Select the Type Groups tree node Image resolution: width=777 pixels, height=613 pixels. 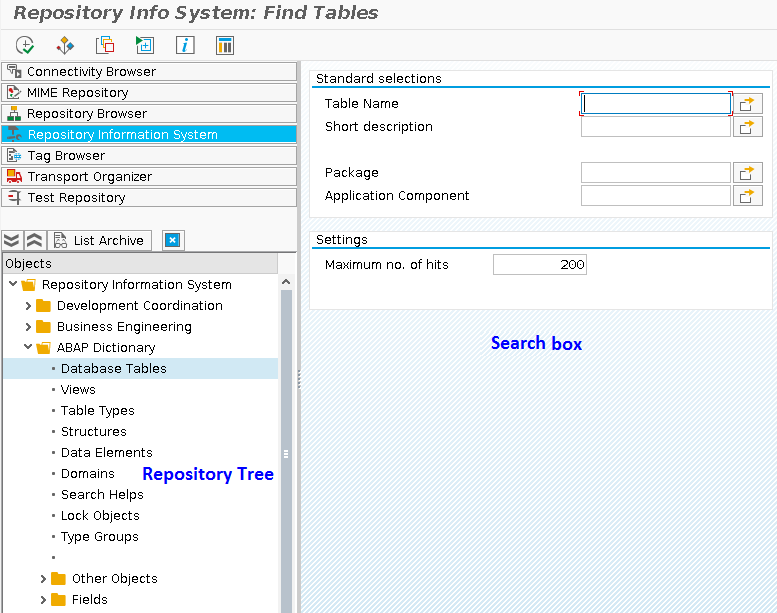[100, 537]
